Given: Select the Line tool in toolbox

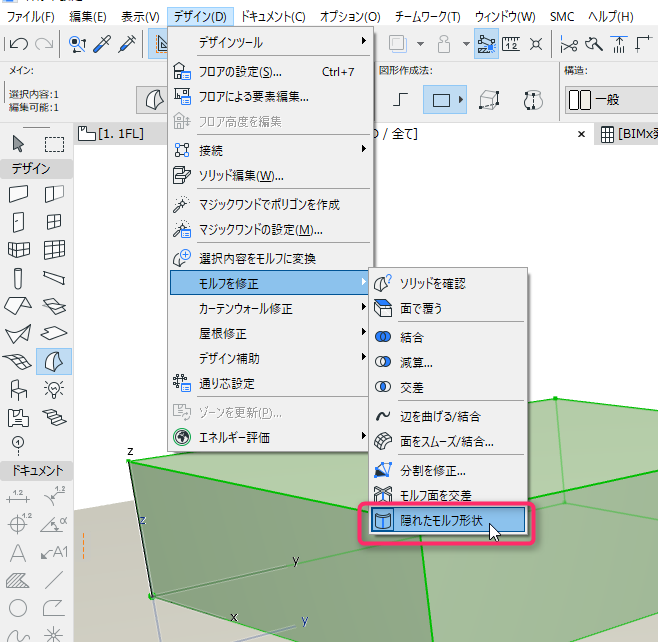Looking at the screenshot, I should point(54,580).
